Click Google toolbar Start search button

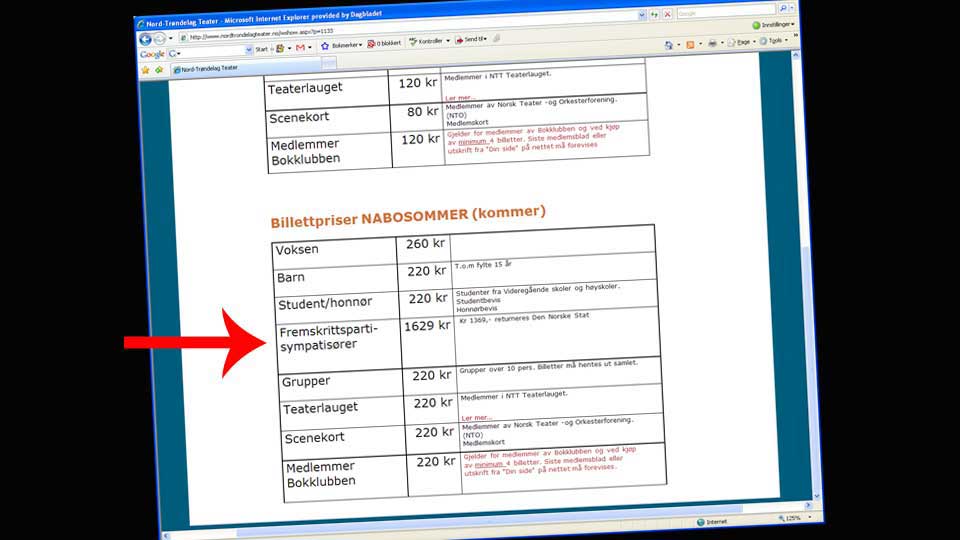point(261,49)
